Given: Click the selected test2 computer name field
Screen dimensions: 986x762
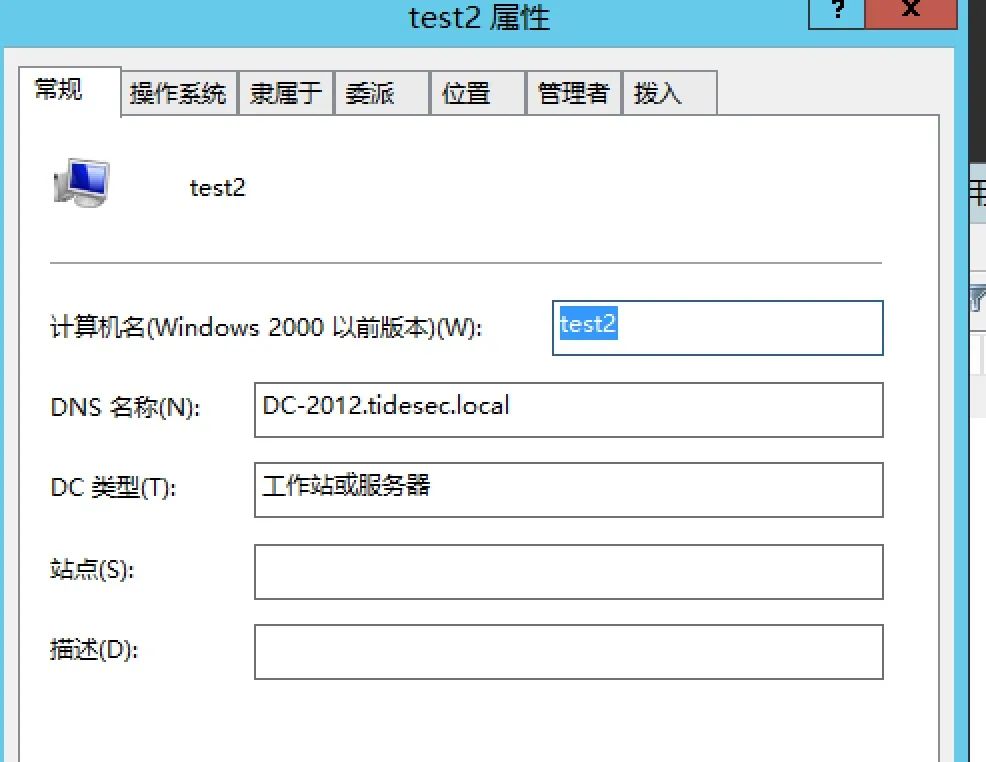Looking at the screenshot, I should tap(717, 328).
